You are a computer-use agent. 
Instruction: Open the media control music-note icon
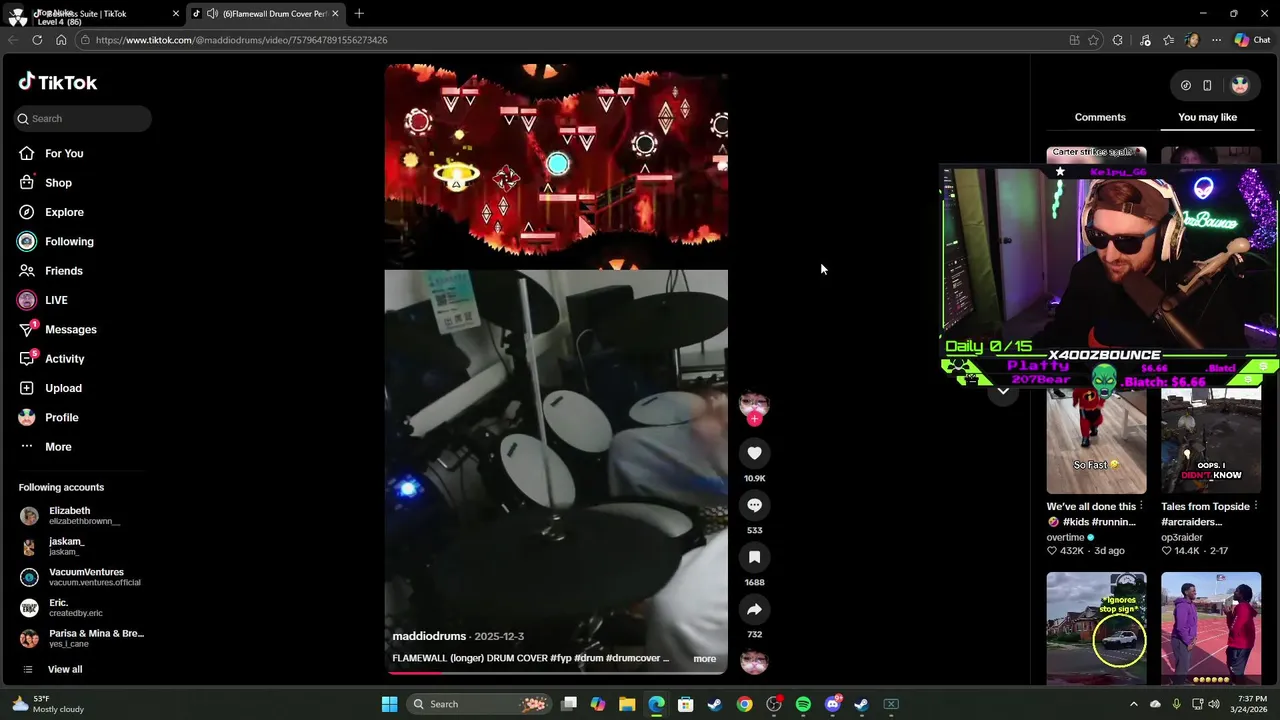click(1145, 40)
